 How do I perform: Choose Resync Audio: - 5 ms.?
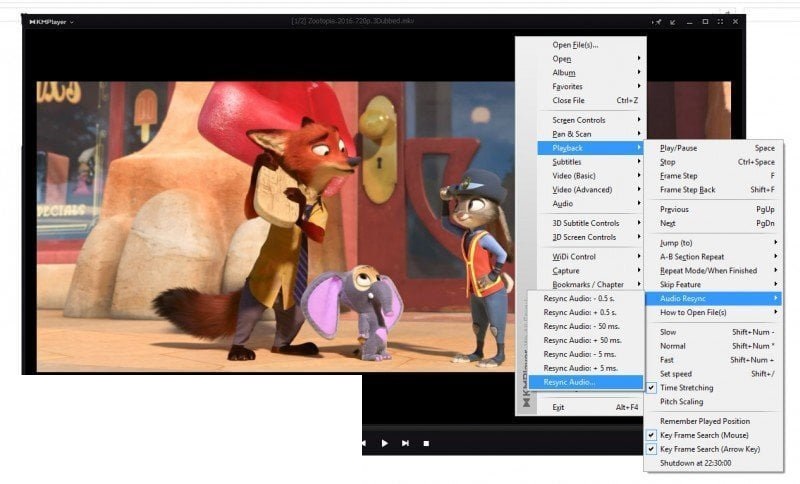pos(585,354)
